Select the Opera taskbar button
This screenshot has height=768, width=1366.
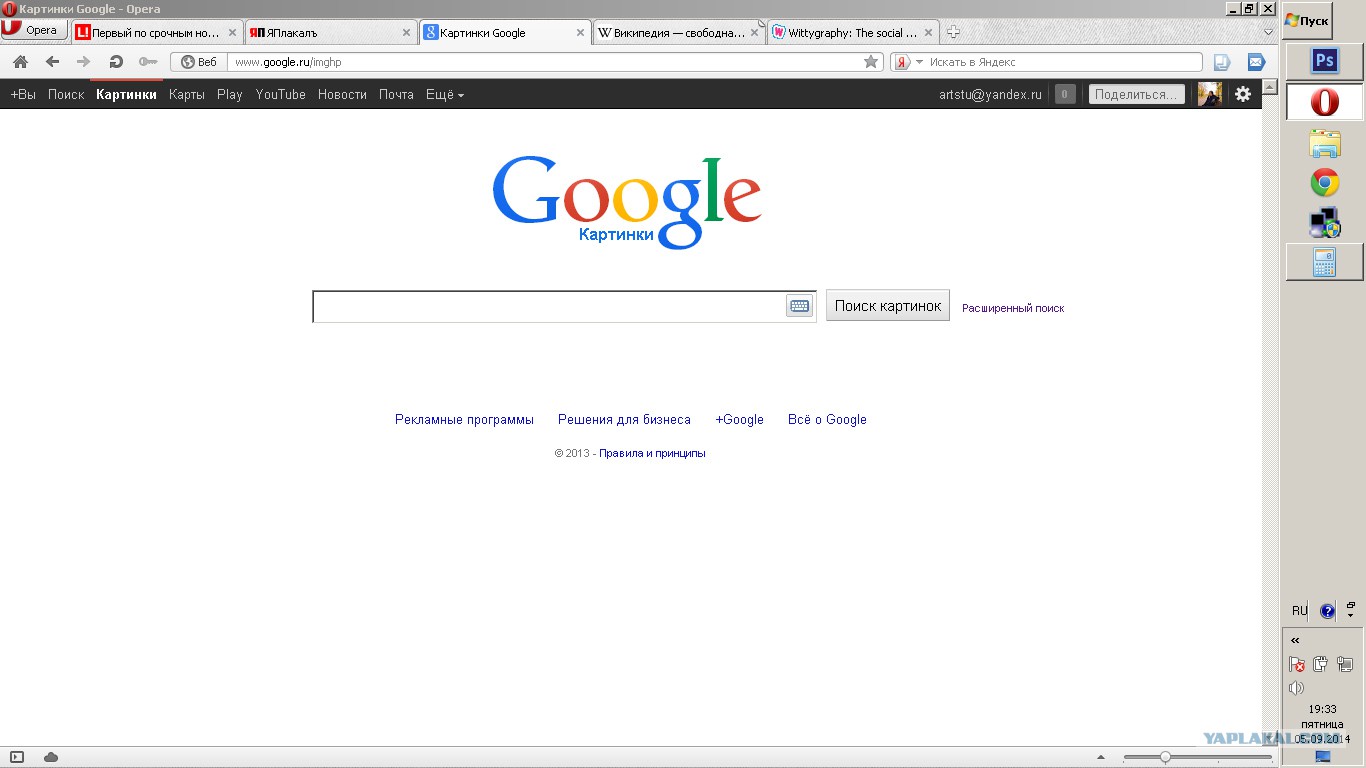coord(1325,102)
